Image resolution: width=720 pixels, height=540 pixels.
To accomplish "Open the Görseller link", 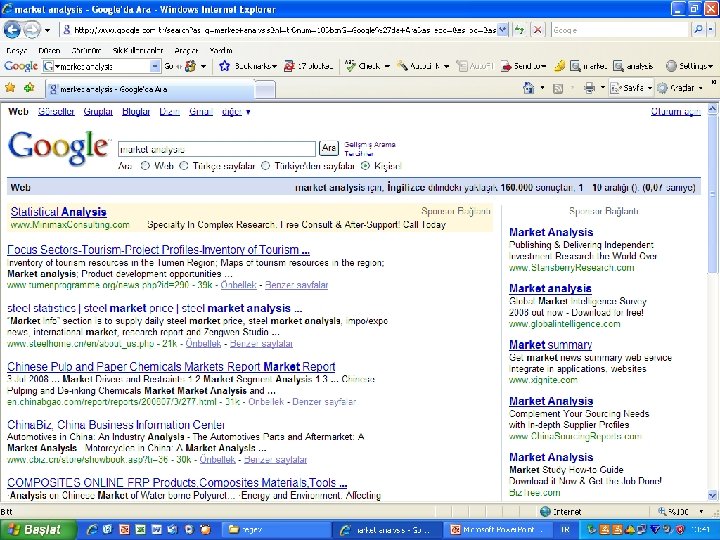I will coord(56,112).
